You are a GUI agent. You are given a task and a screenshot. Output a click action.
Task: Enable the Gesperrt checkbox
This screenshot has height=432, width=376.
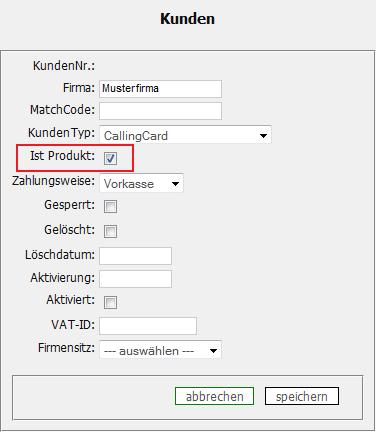[x=110, y=206]
